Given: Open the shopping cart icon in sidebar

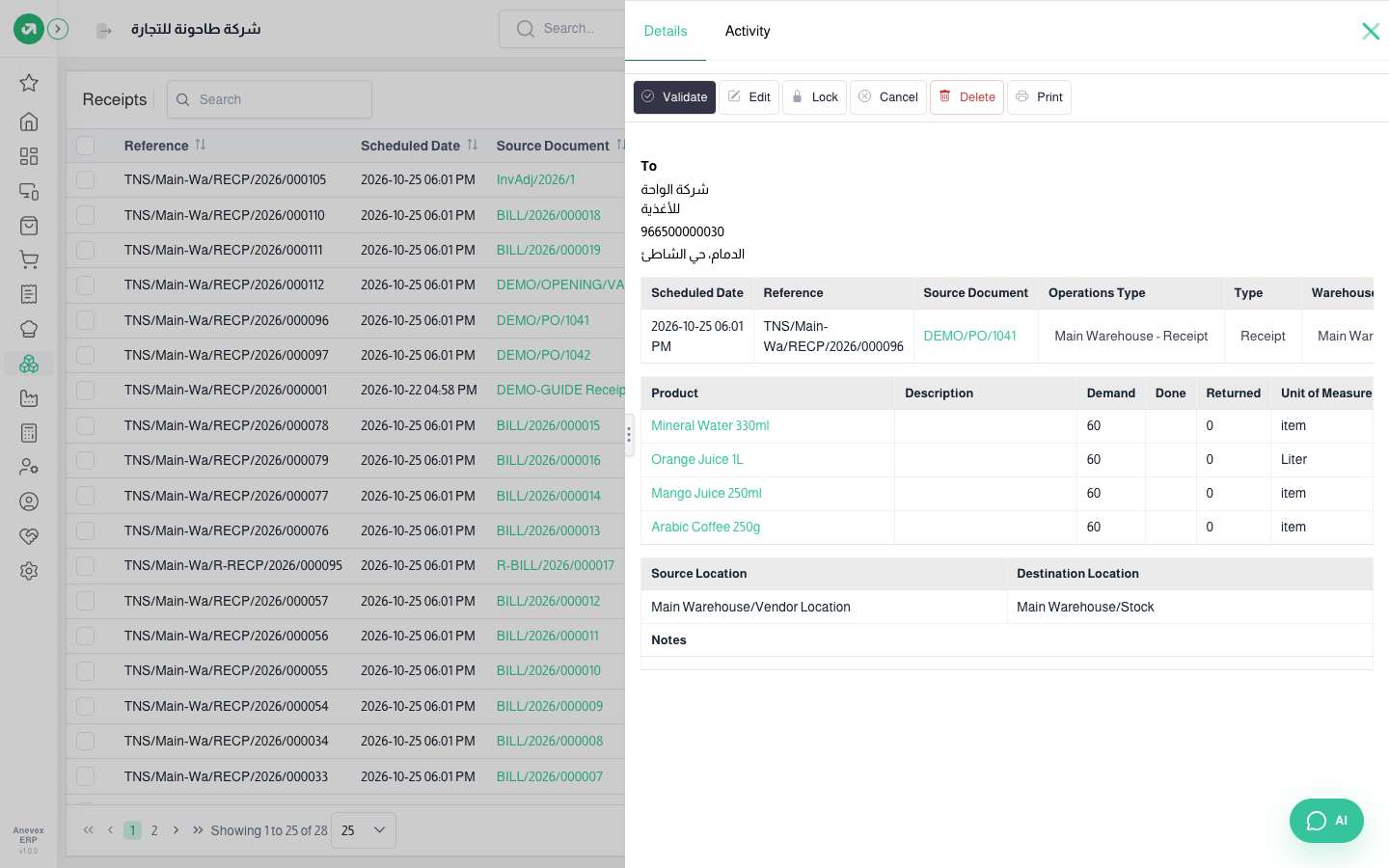Looking at the screenshot, I should 29,260.
